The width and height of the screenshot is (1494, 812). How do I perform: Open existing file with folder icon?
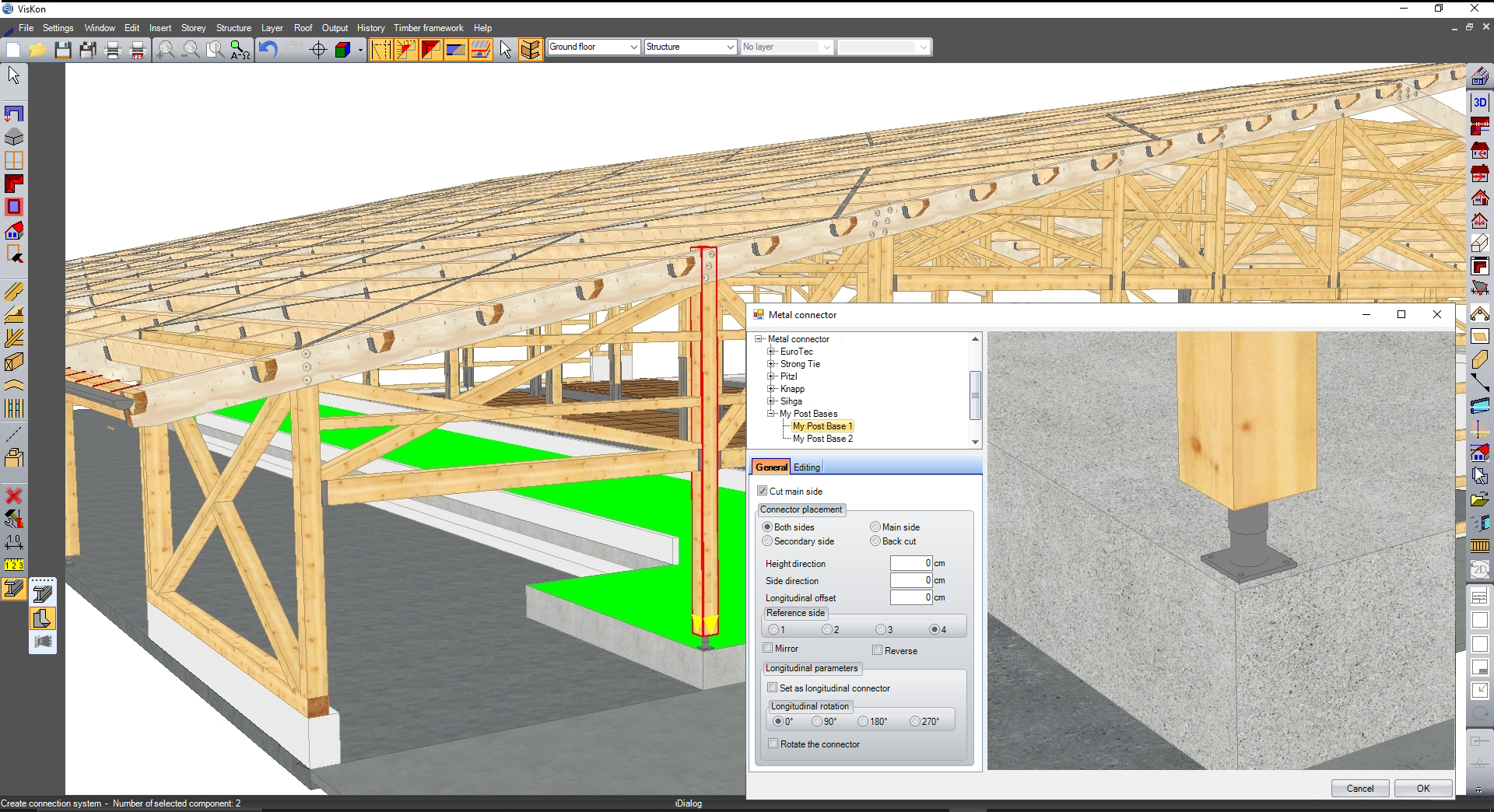coord(37,51)
